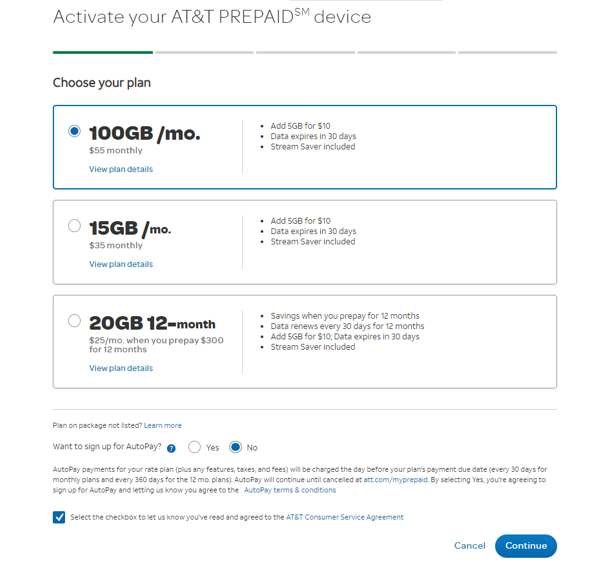Select No for AutoPay signup
Viewport: 600px width, 569px height.
[x=236, y=447]
